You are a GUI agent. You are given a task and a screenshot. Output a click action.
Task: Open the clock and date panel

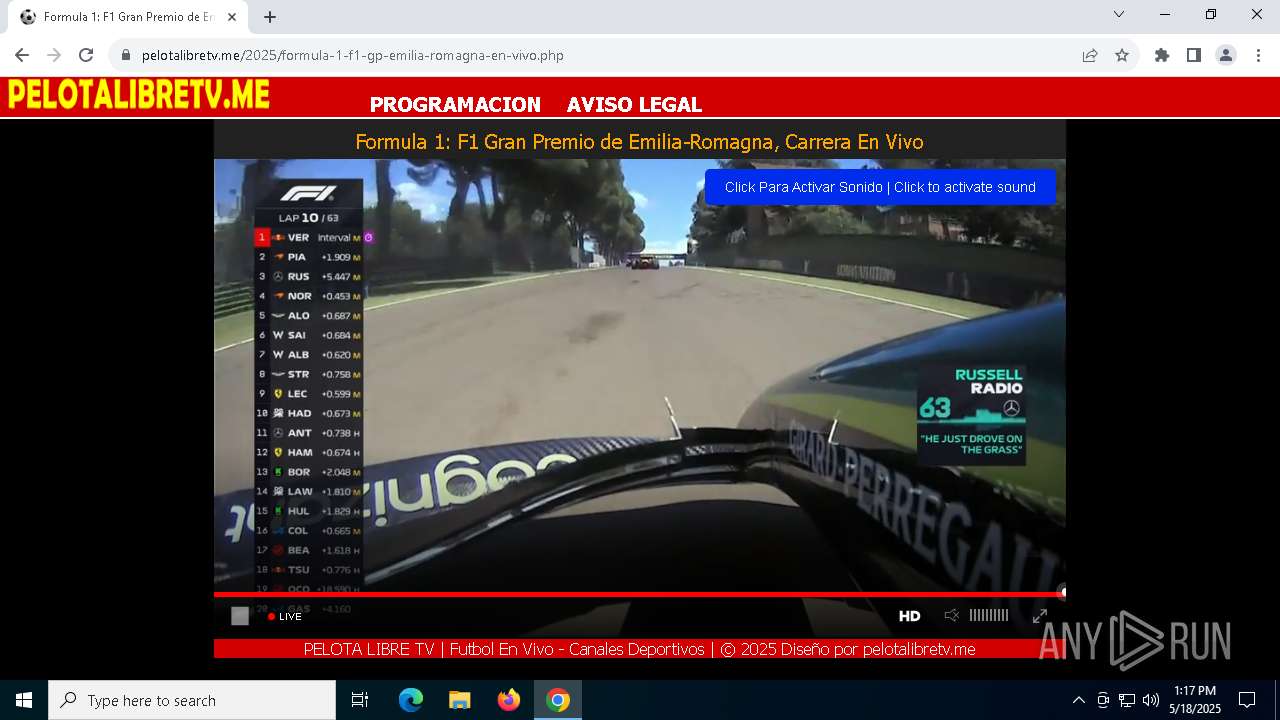click(1195, 700)
